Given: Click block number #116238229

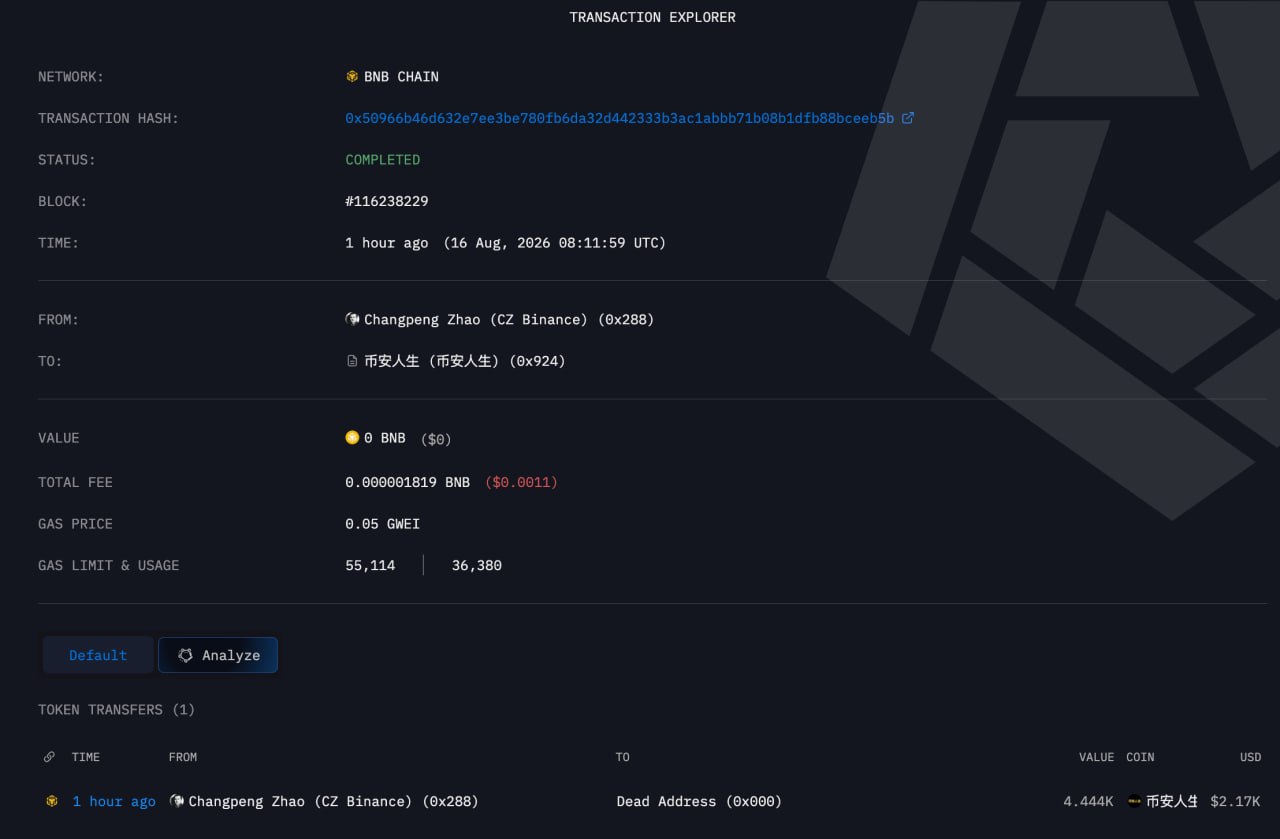Looking at the screenshot, I should (387, 201).
